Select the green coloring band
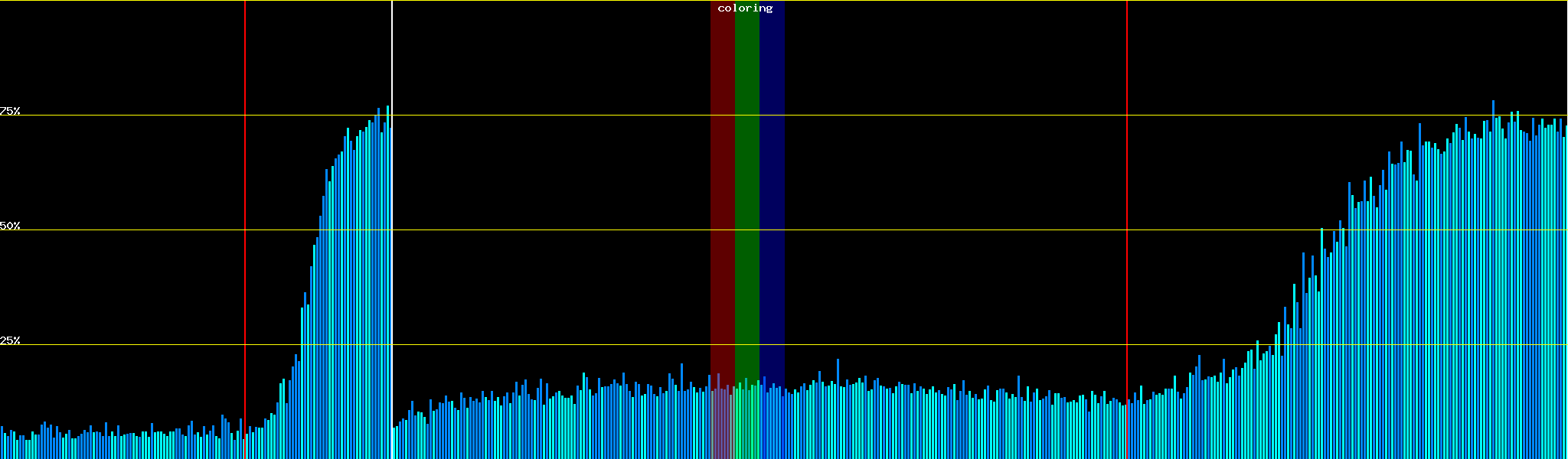The width and height of the screenshot is (1568, 459). (x=746, y=191)
